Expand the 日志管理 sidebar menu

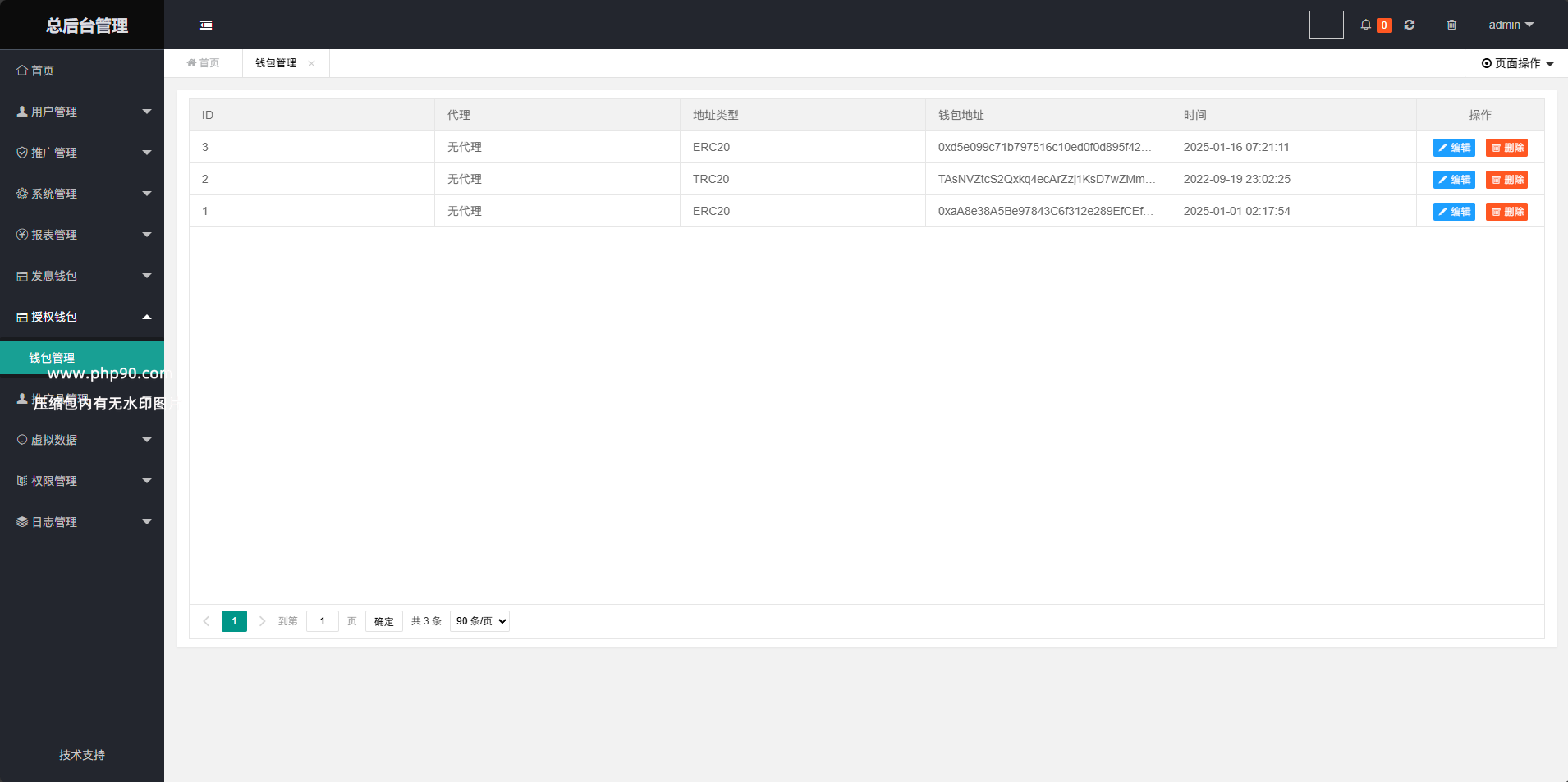pyautogui.click(x=82, y=522)
